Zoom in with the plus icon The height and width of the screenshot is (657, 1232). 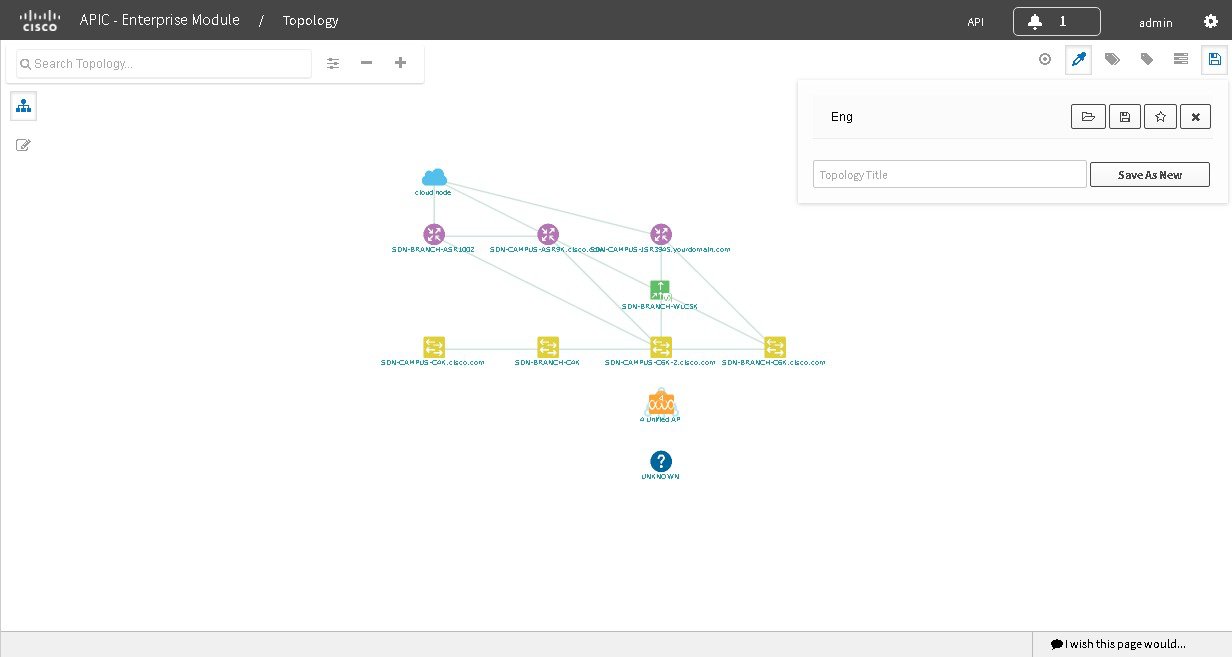pyautogui.click(x=400, y=63)
